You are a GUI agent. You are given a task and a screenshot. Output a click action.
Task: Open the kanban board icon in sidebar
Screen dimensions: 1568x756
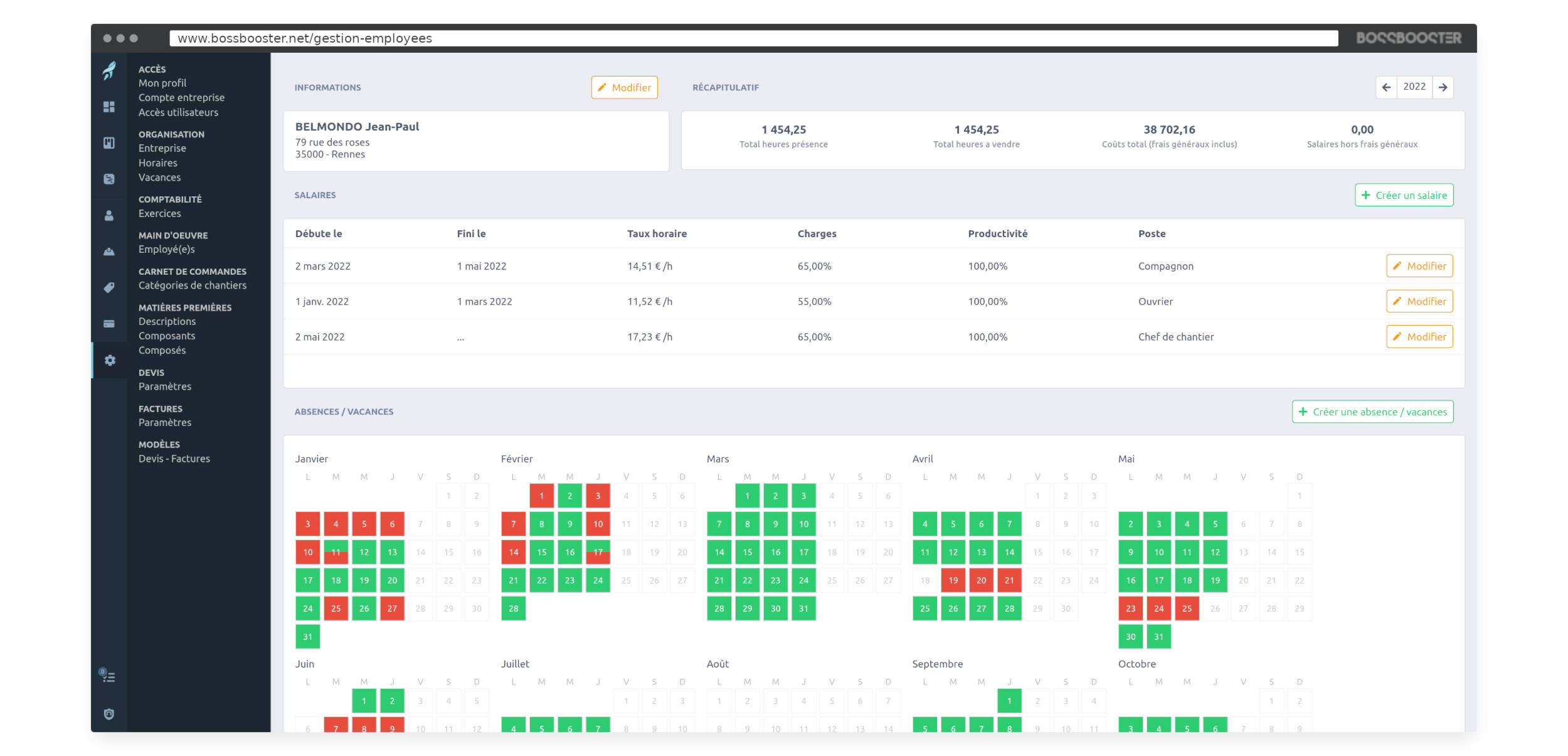pyautogui.click(x=109, y=143)
